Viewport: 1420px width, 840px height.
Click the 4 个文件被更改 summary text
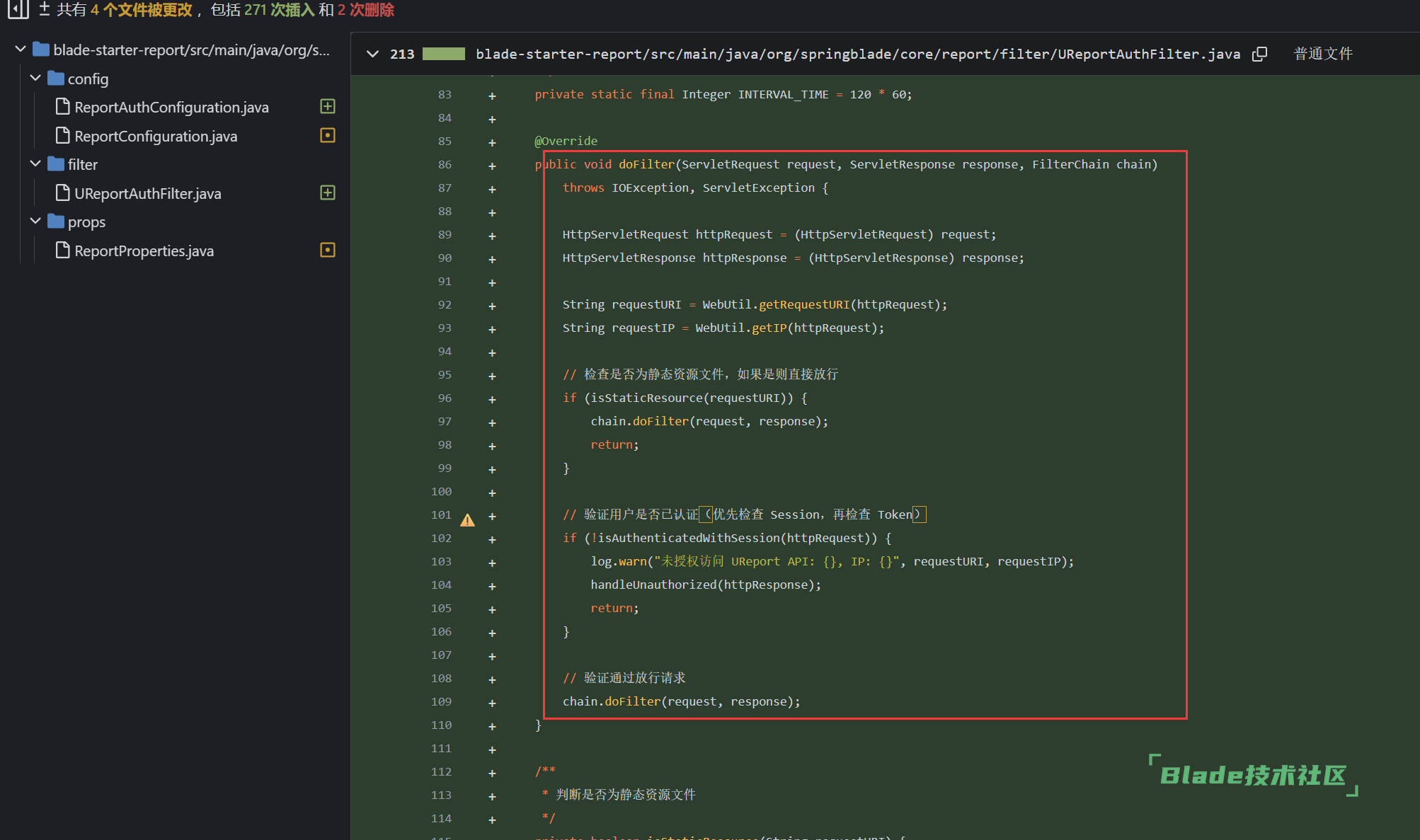click(141, 10)
